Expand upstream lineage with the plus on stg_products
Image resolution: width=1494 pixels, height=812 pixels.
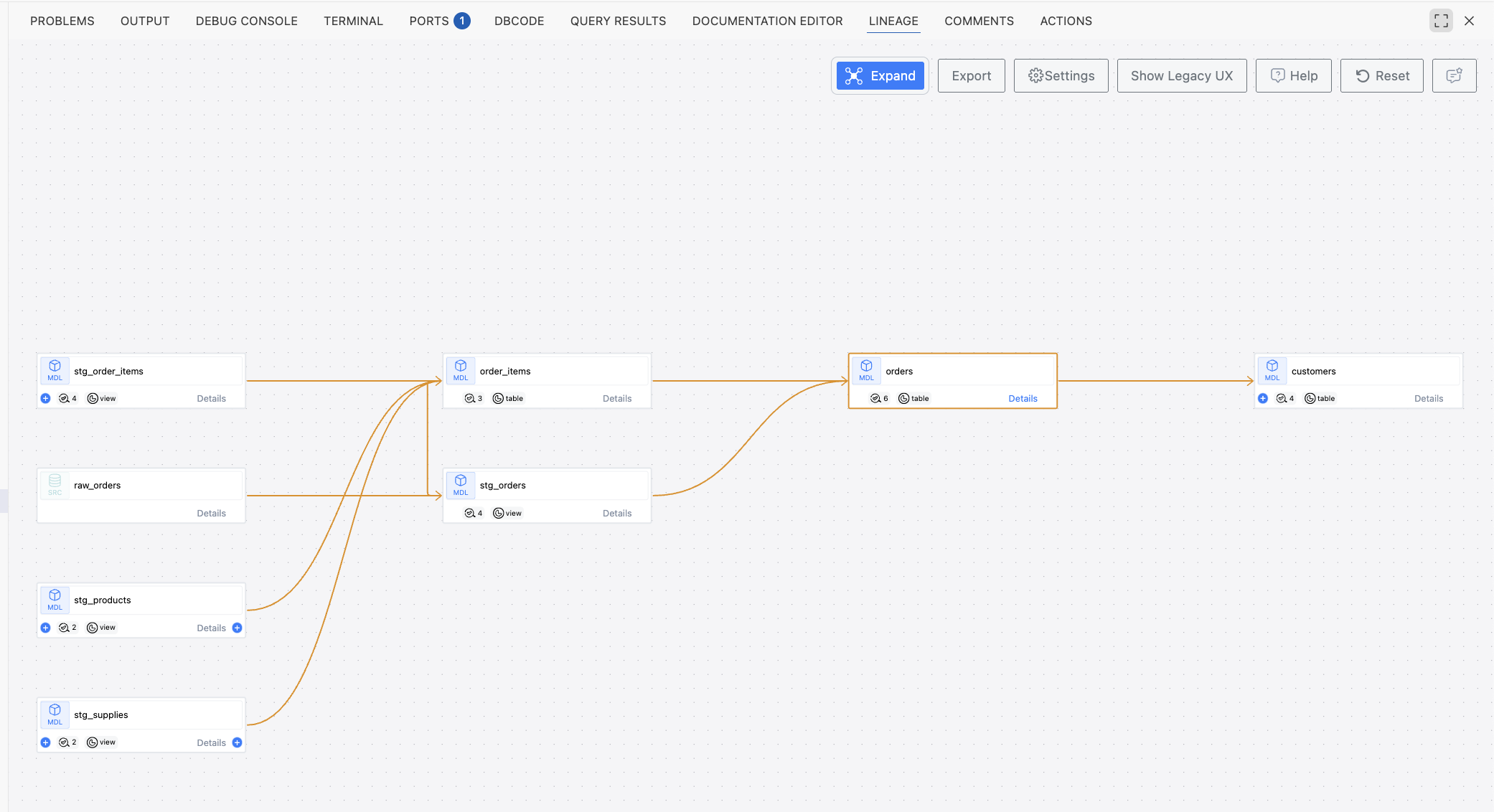click(46, 627)
